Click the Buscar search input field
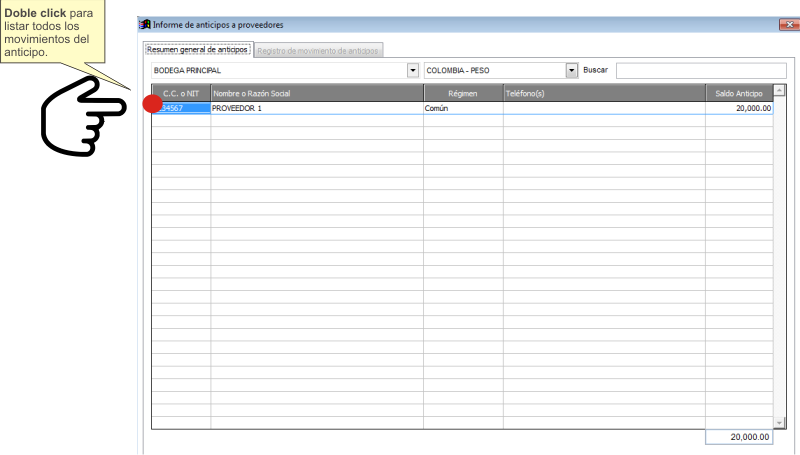Screen dimensions: 800x455 coord(701,70)
